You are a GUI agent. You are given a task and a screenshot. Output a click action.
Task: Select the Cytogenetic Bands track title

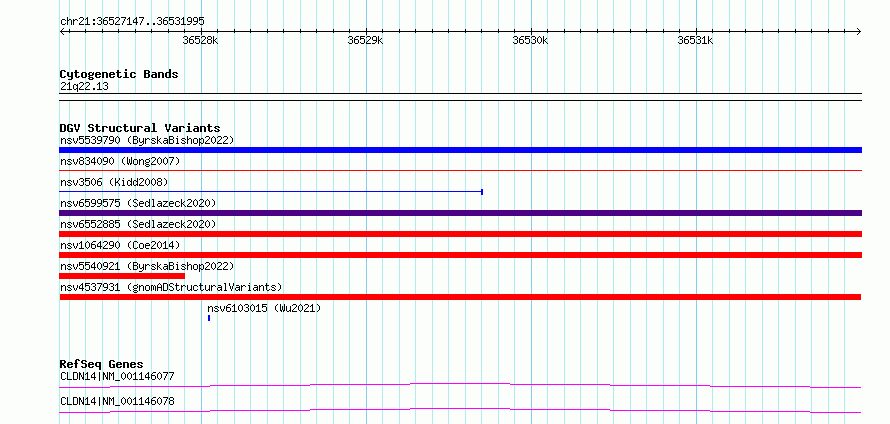pos(119,74)
